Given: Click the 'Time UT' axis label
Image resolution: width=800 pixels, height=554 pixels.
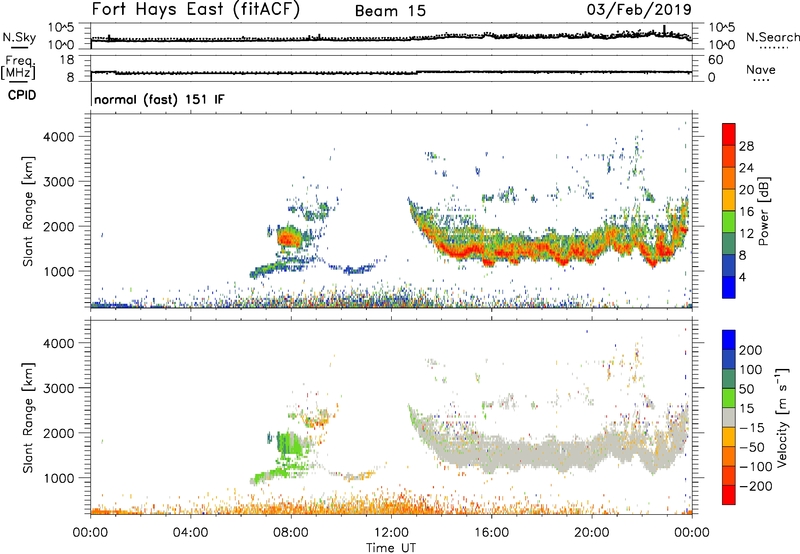Looking at the screenshot, I should 391,548.
